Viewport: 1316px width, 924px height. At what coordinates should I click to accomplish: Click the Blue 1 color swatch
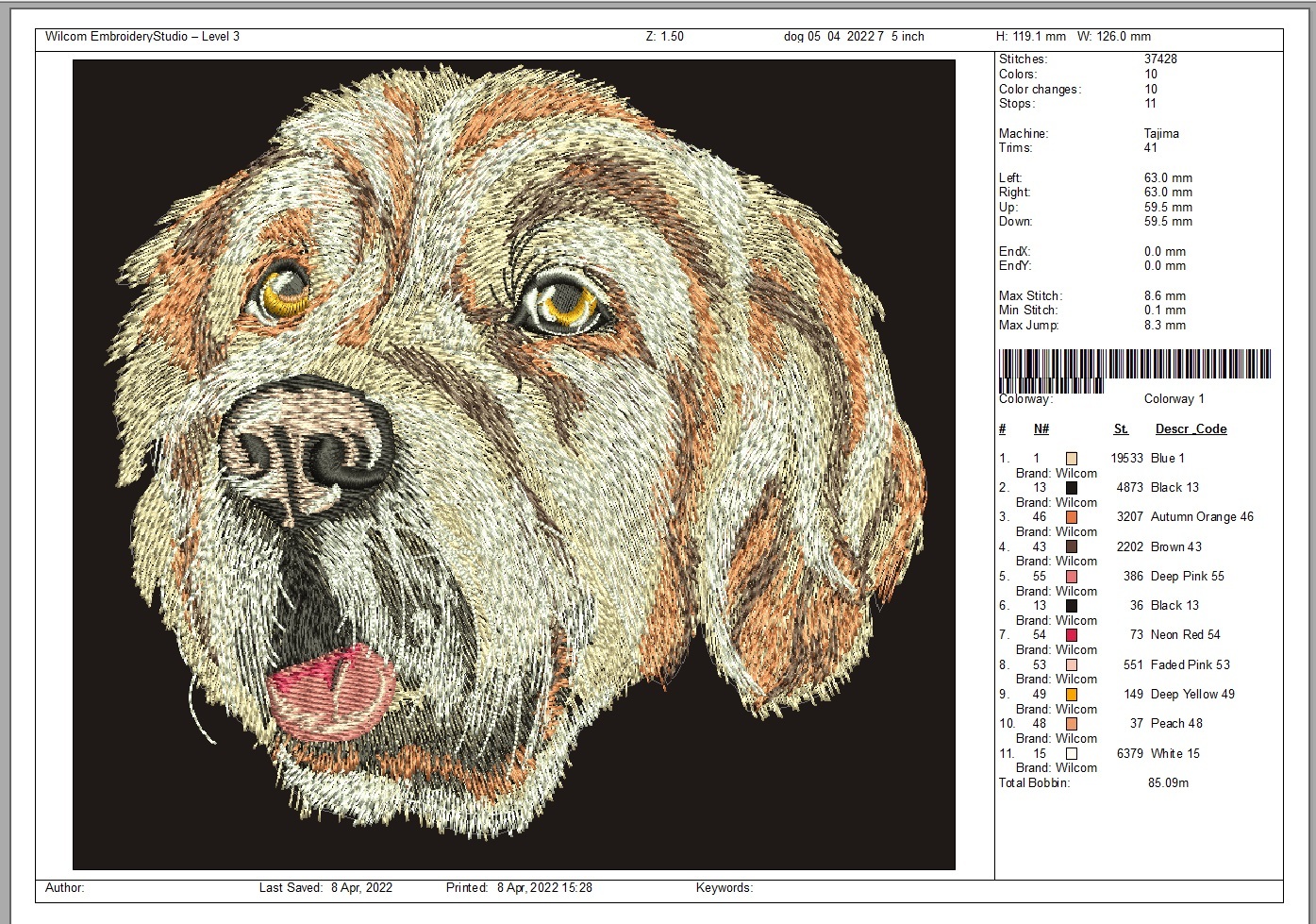coord(1072,459)
